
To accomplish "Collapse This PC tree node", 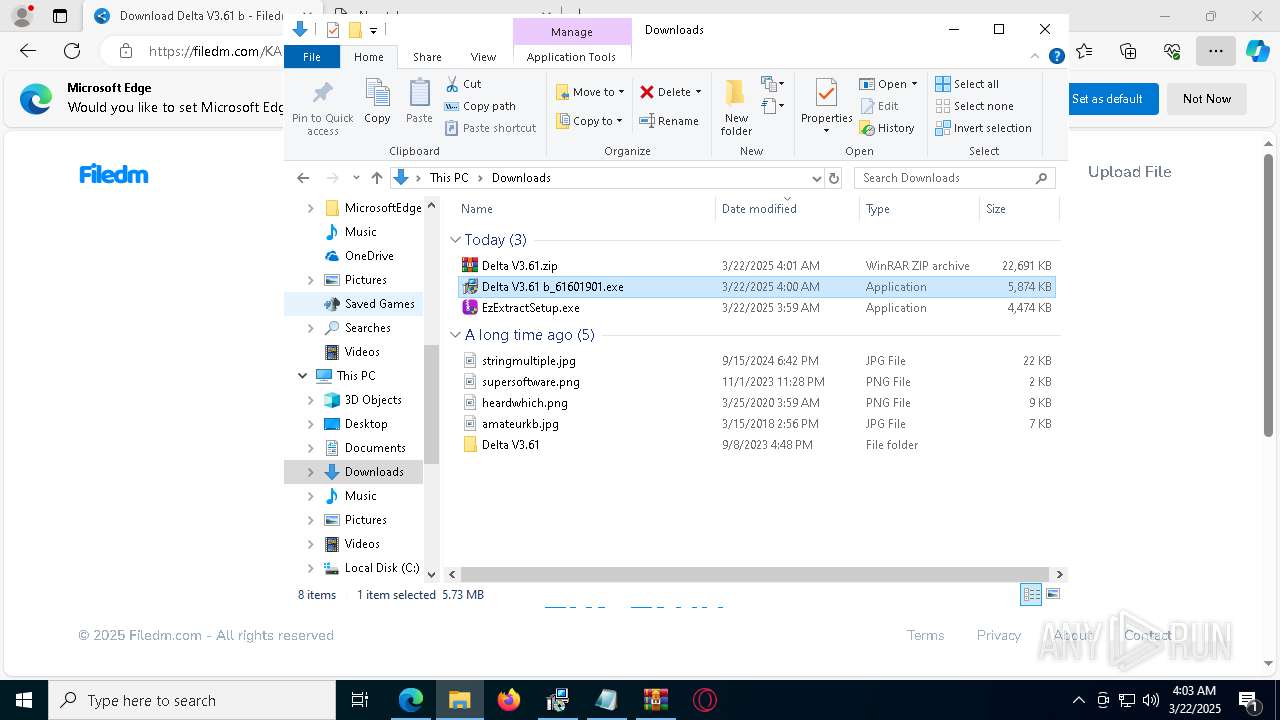I will coord(302,376).
